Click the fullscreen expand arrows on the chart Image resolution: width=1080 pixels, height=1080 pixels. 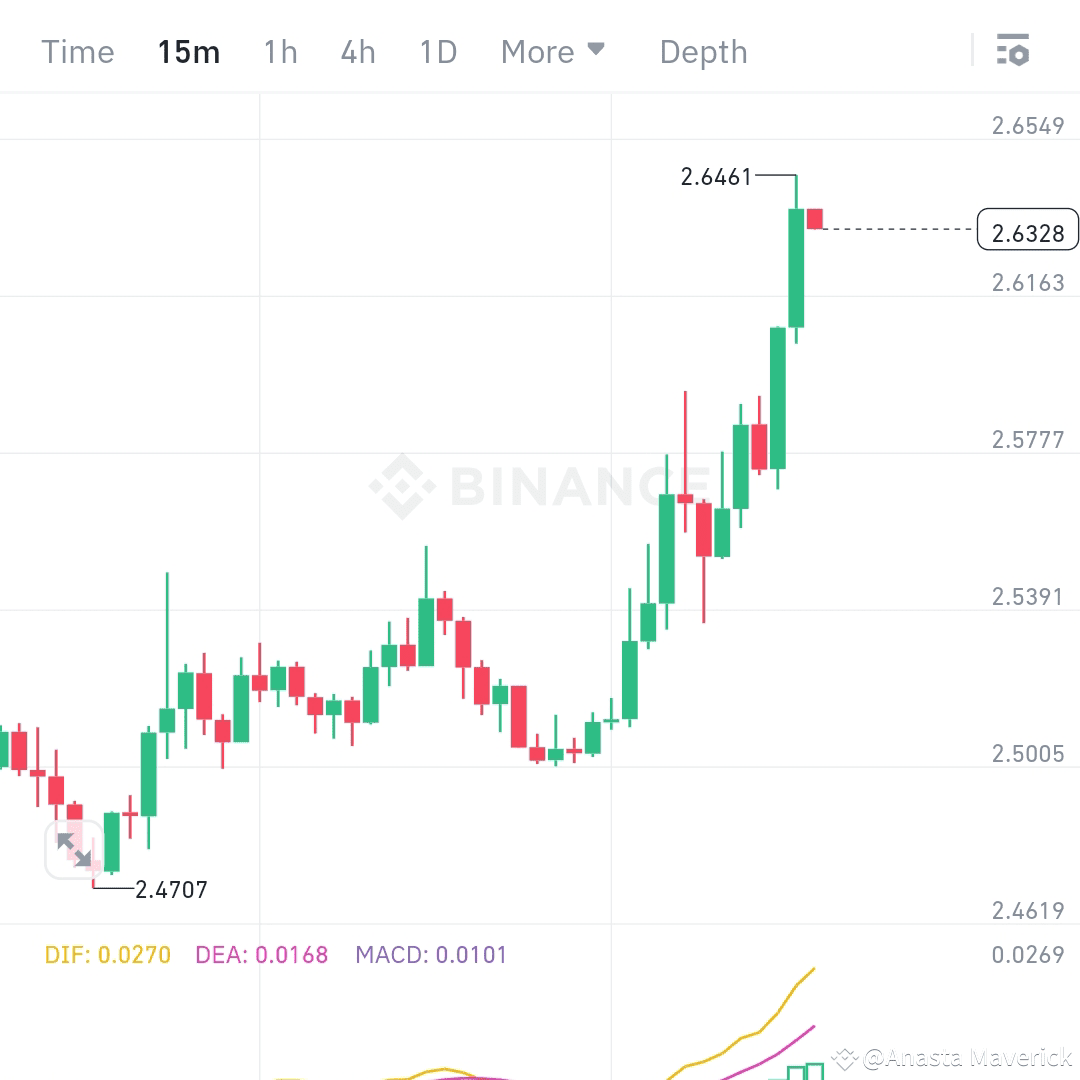(75, 847)
